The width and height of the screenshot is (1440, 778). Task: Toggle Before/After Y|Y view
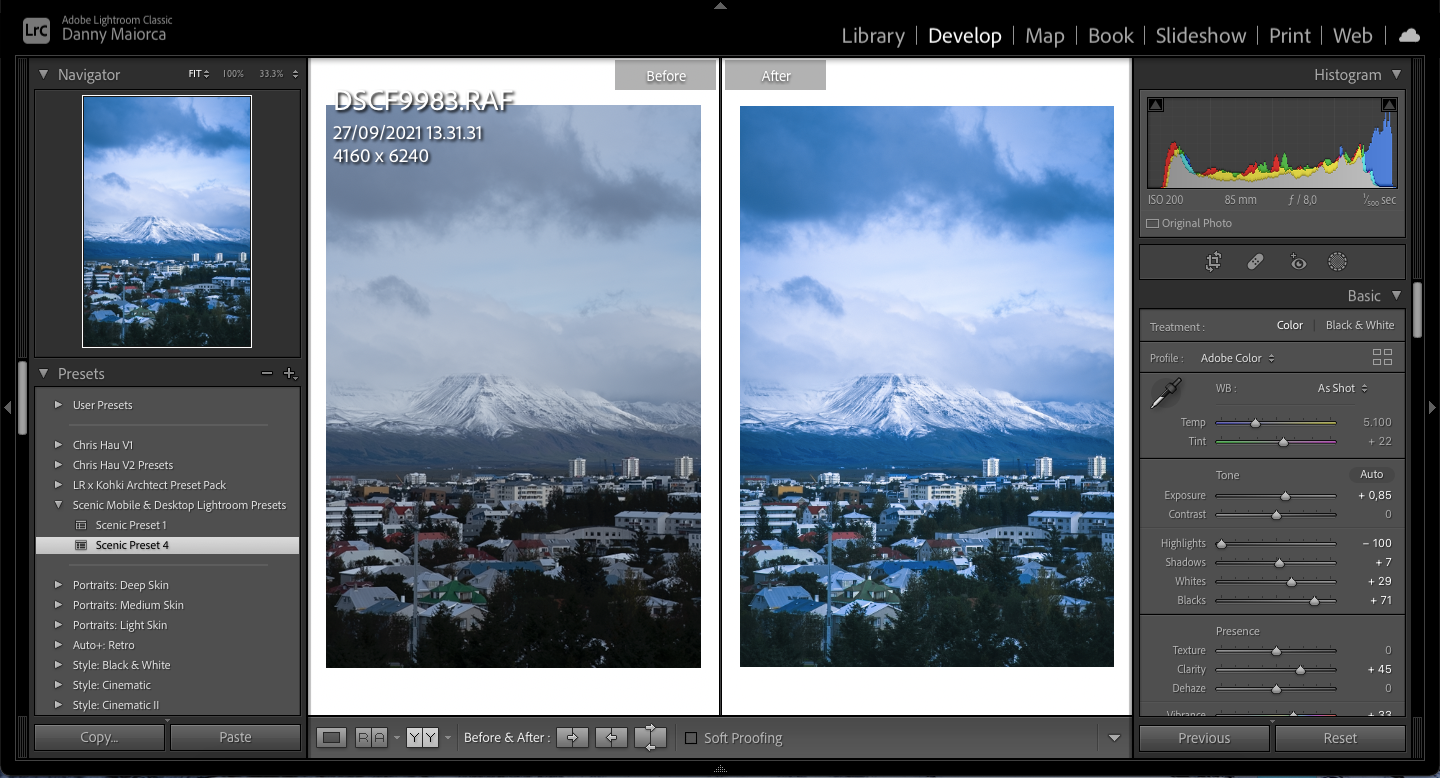[x=422, y=738]
